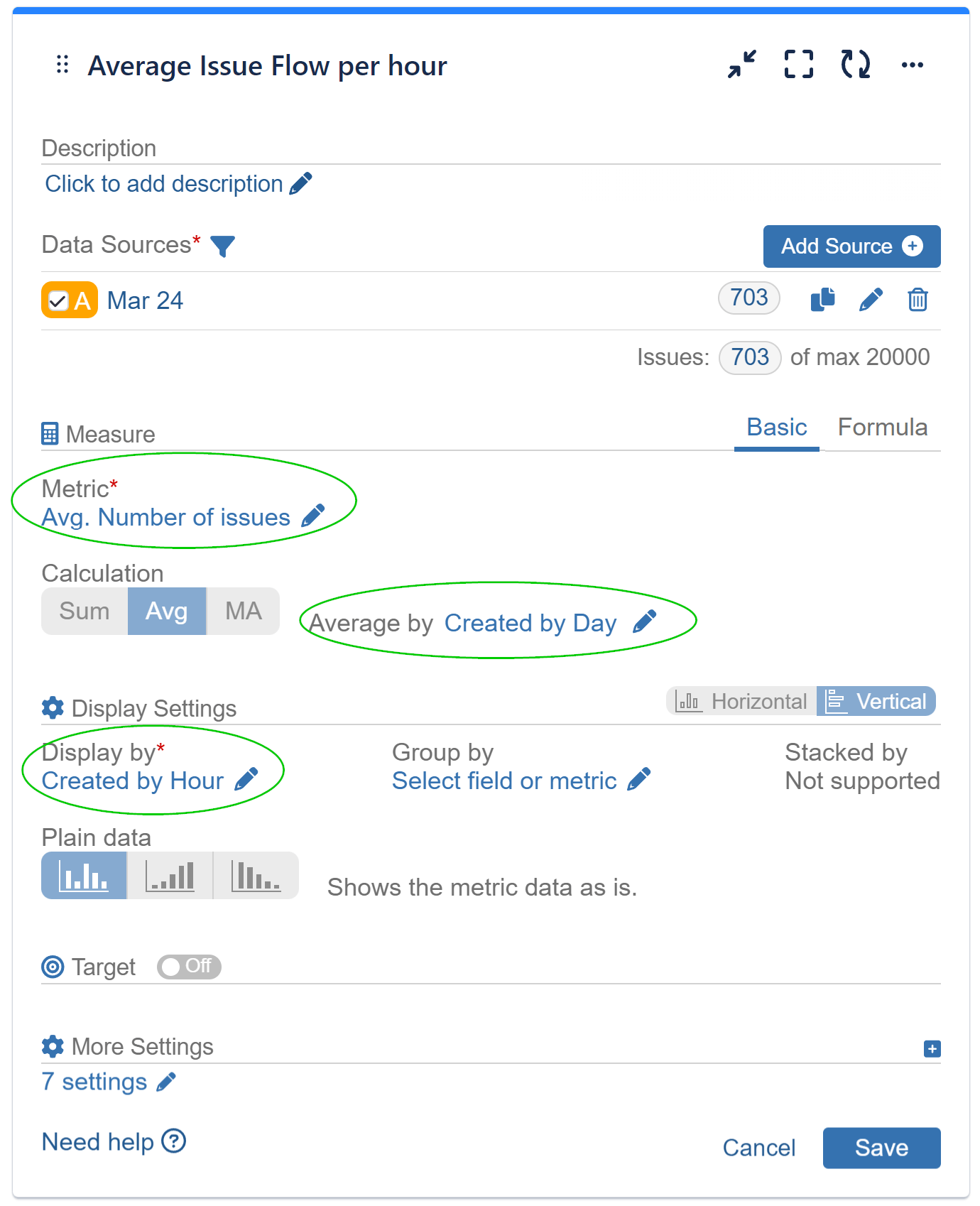Select the middle ascending chart style
980x1206 pixels.
(x=169, y=876)
